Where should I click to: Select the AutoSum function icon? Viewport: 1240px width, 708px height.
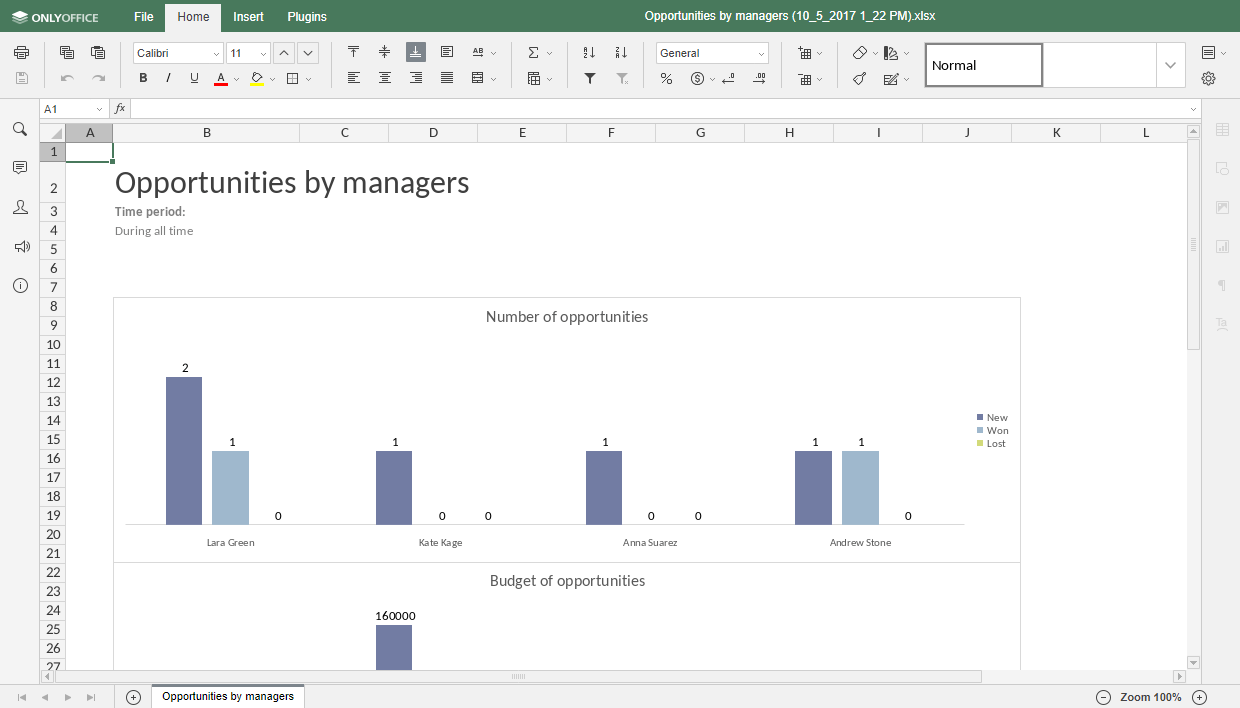click(x=534, y=52)
